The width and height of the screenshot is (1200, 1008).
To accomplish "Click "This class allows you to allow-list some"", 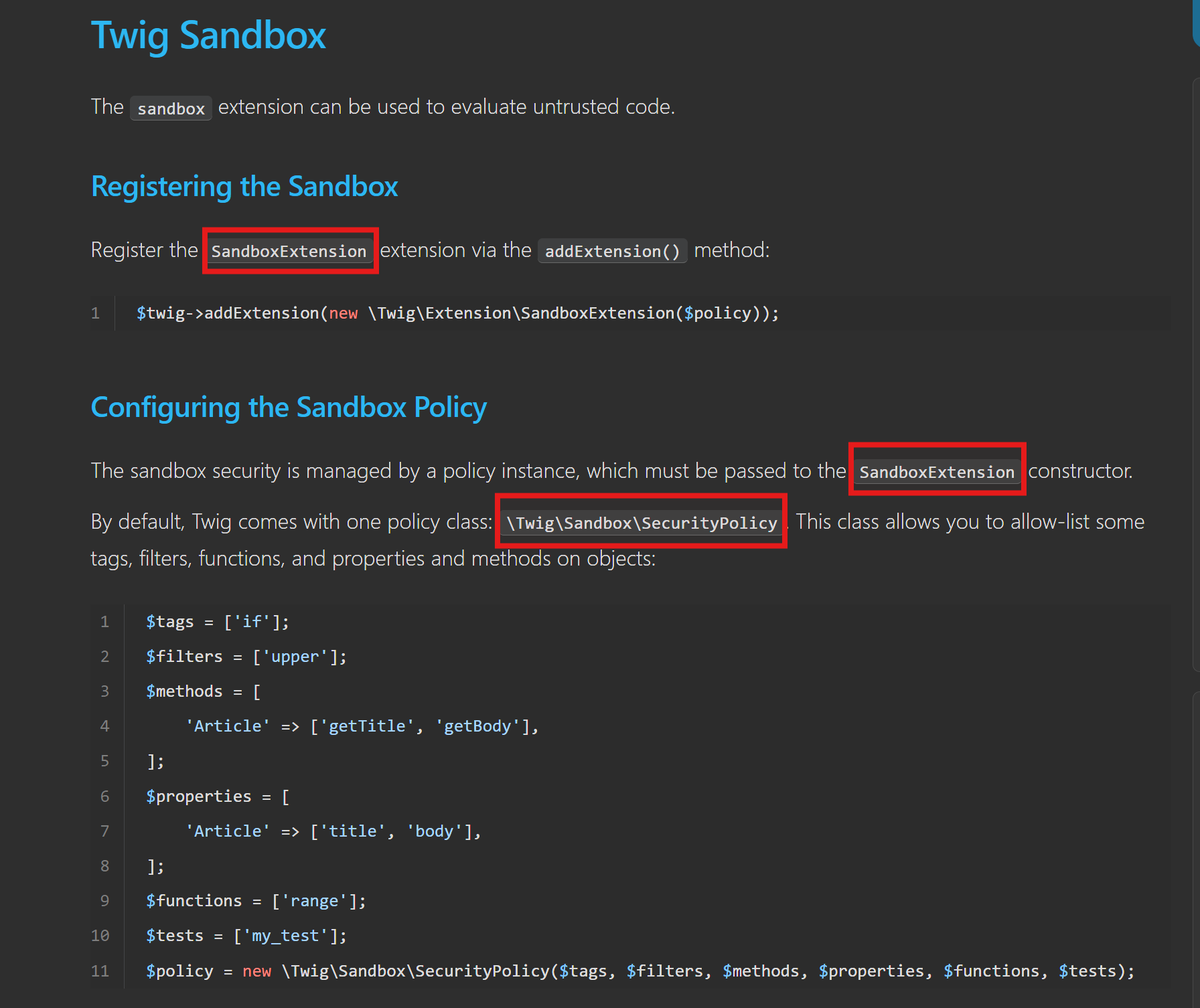I will pyautogui.click(x=970, y=522).
